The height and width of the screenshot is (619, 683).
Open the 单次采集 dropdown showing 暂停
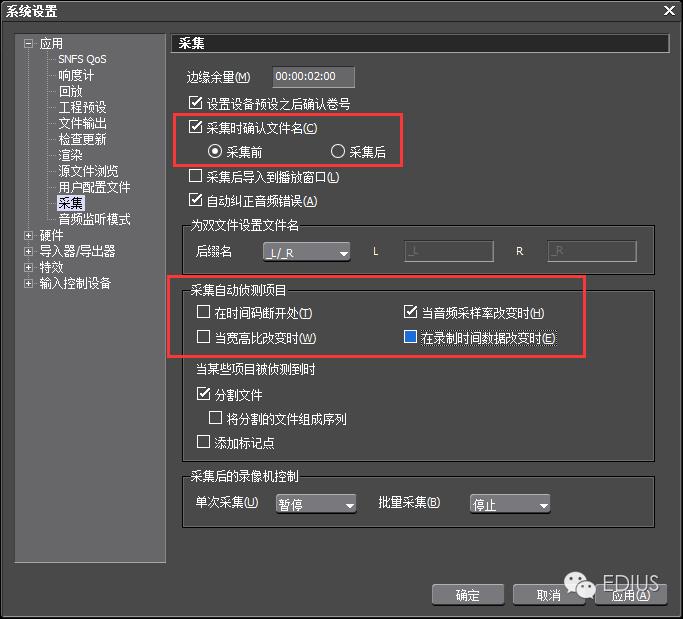(x=316, y=504)
